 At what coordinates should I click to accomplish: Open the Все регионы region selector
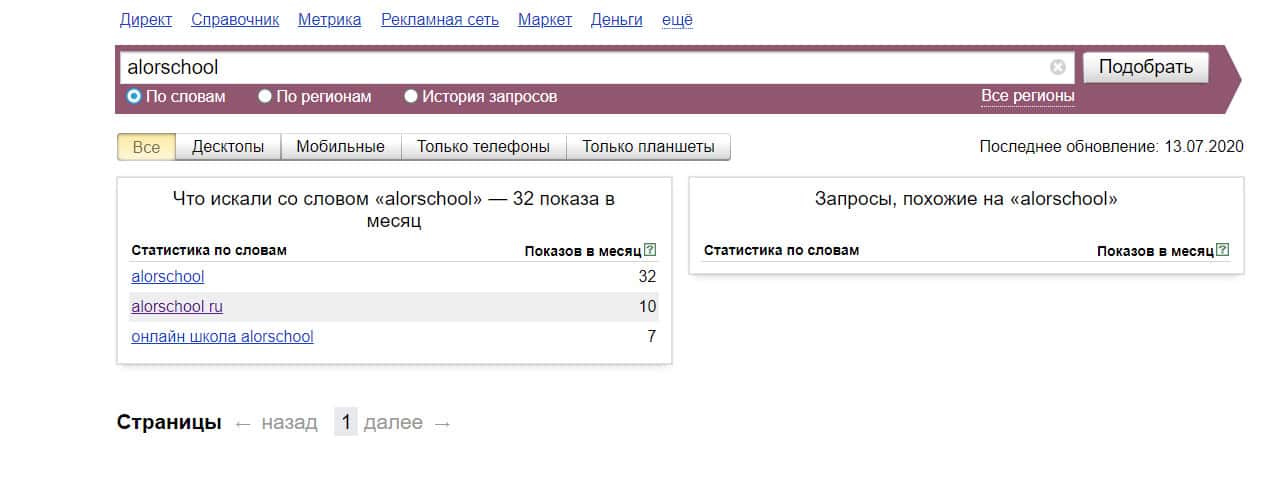click(x=1028, y=96)
